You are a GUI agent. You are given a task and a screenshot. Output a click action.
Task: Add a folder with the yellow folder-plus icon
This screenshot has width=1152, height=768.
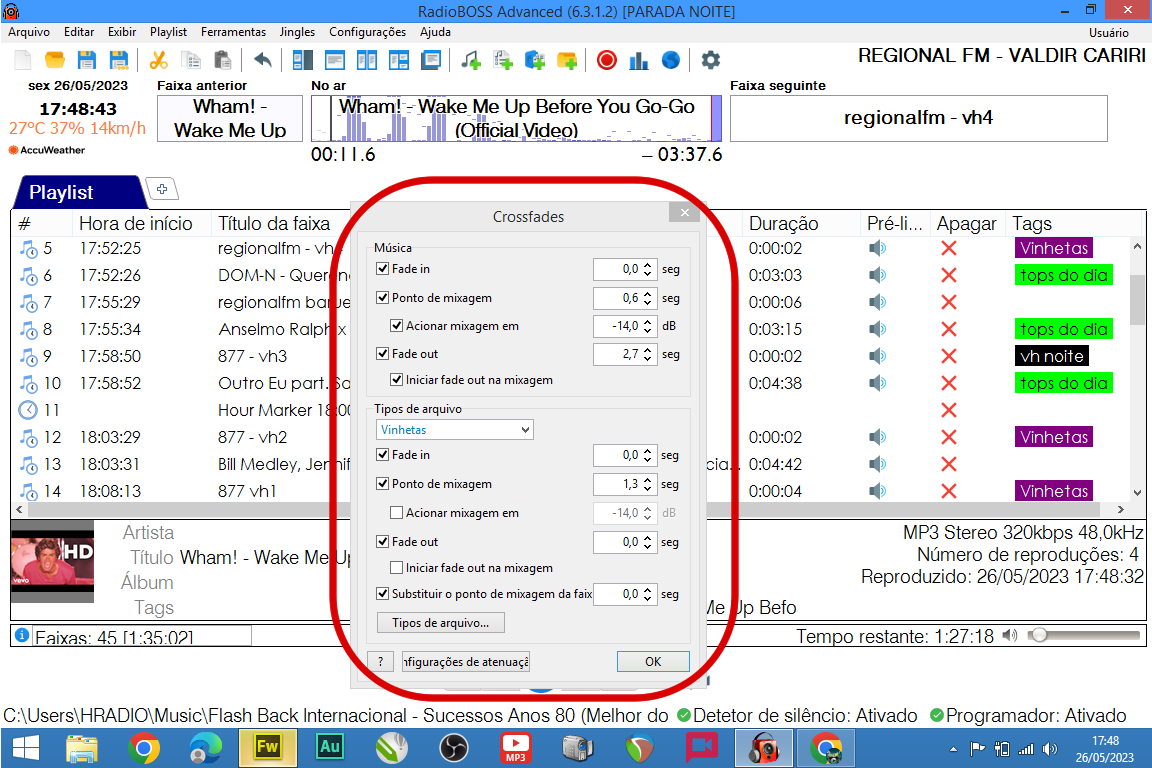click(567, 60)
